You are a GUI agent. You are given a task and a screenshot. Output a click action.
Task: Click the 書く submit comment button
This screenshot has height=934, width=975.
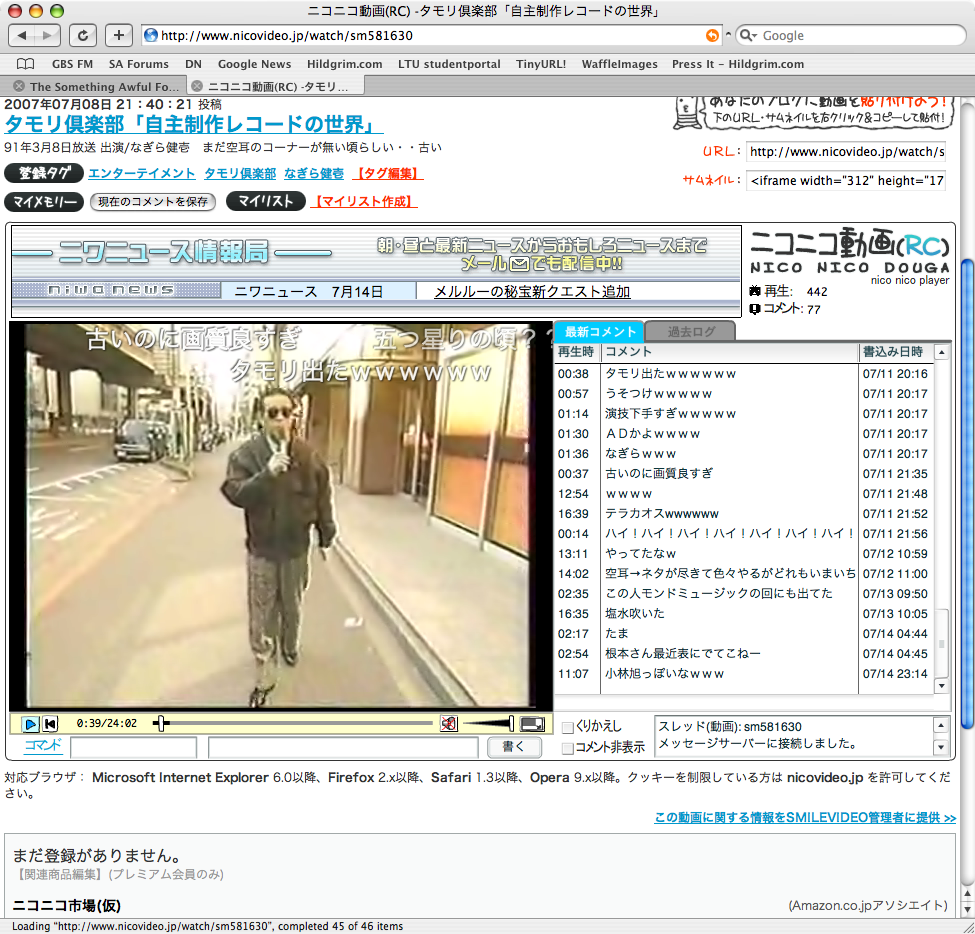514,747
